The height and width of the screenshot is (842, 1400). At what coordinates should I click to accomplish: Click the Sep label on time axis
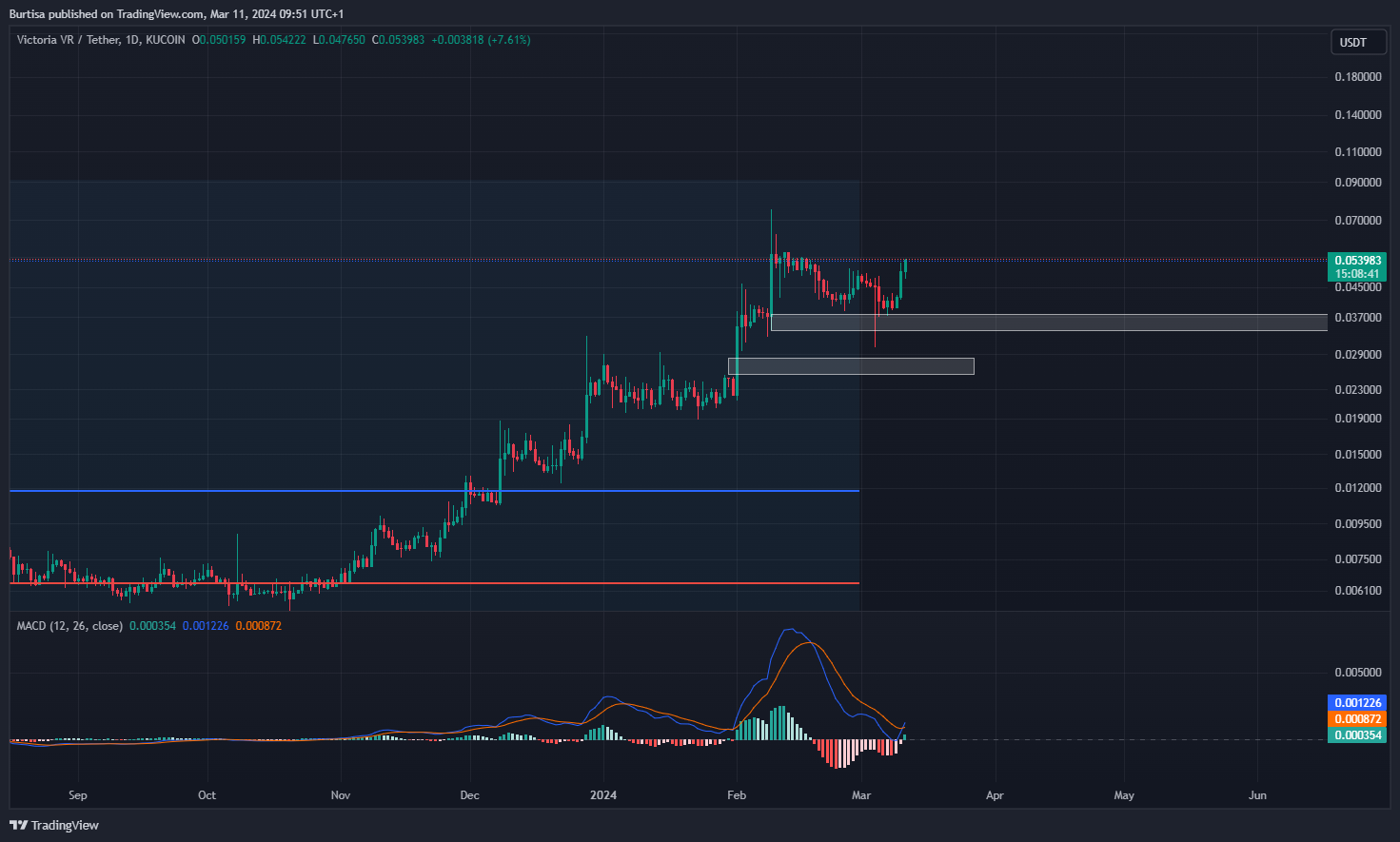(78, 795)
